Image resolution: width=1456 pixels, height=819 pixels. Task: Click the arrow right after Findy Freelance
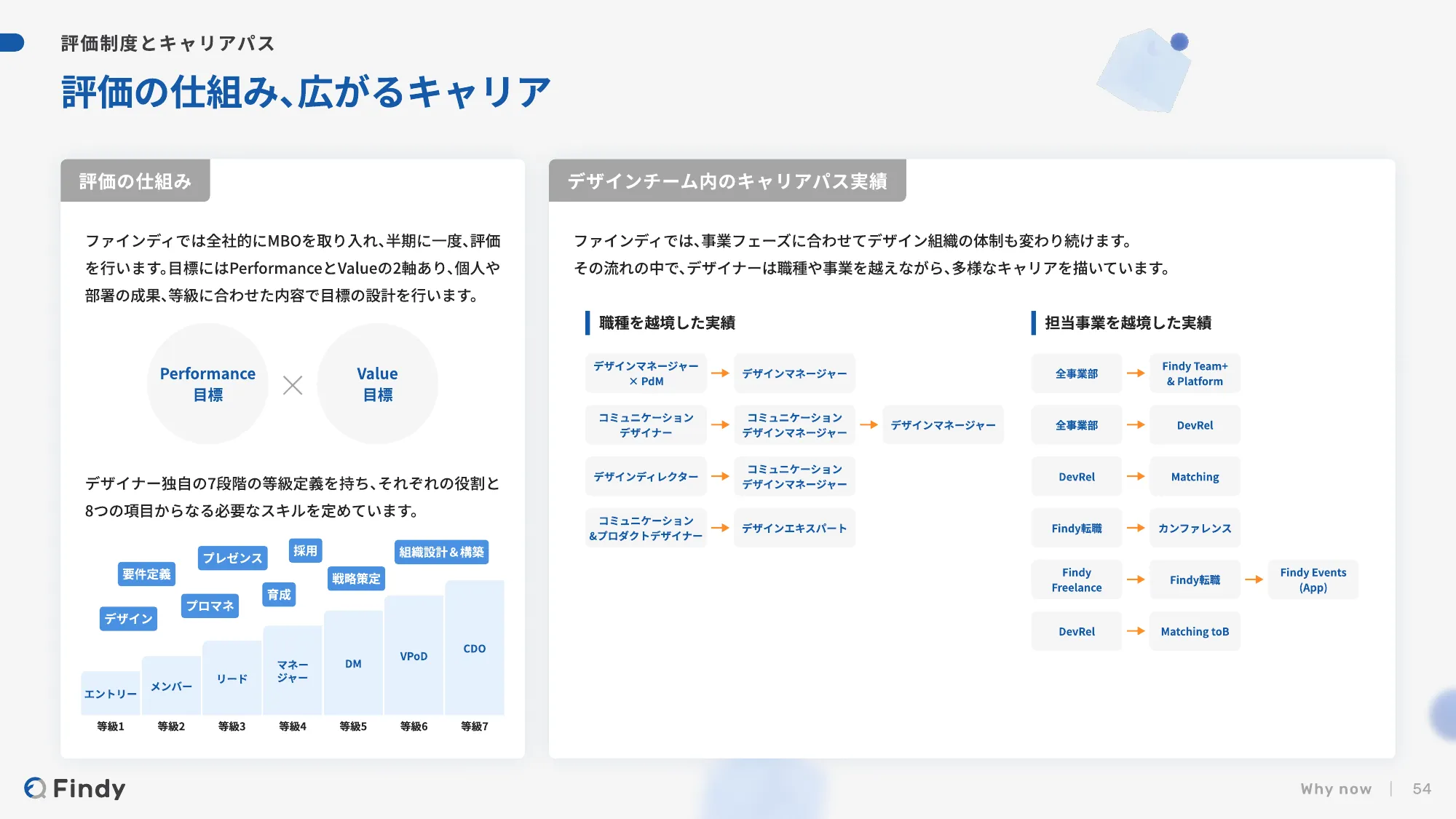1136,579
